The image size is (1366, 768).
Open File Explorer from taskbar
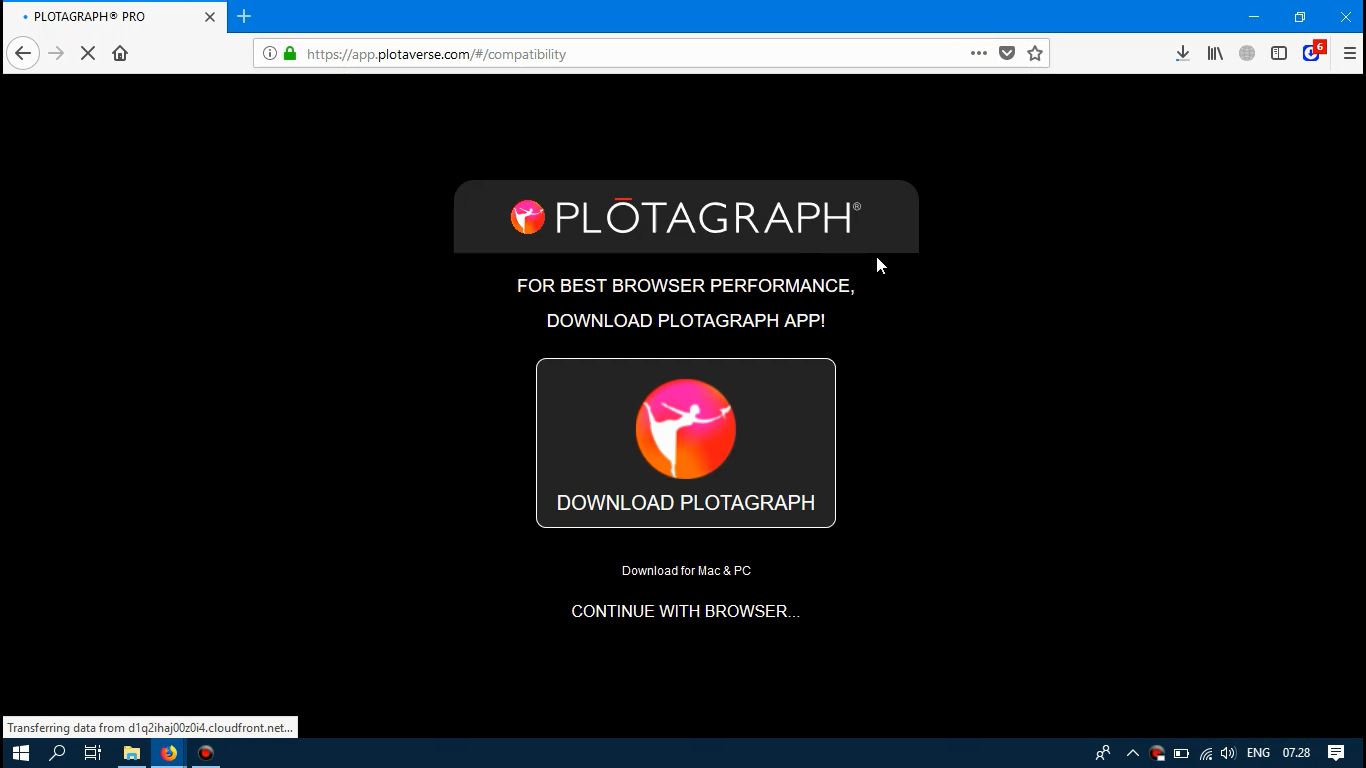tap(131, 753)
